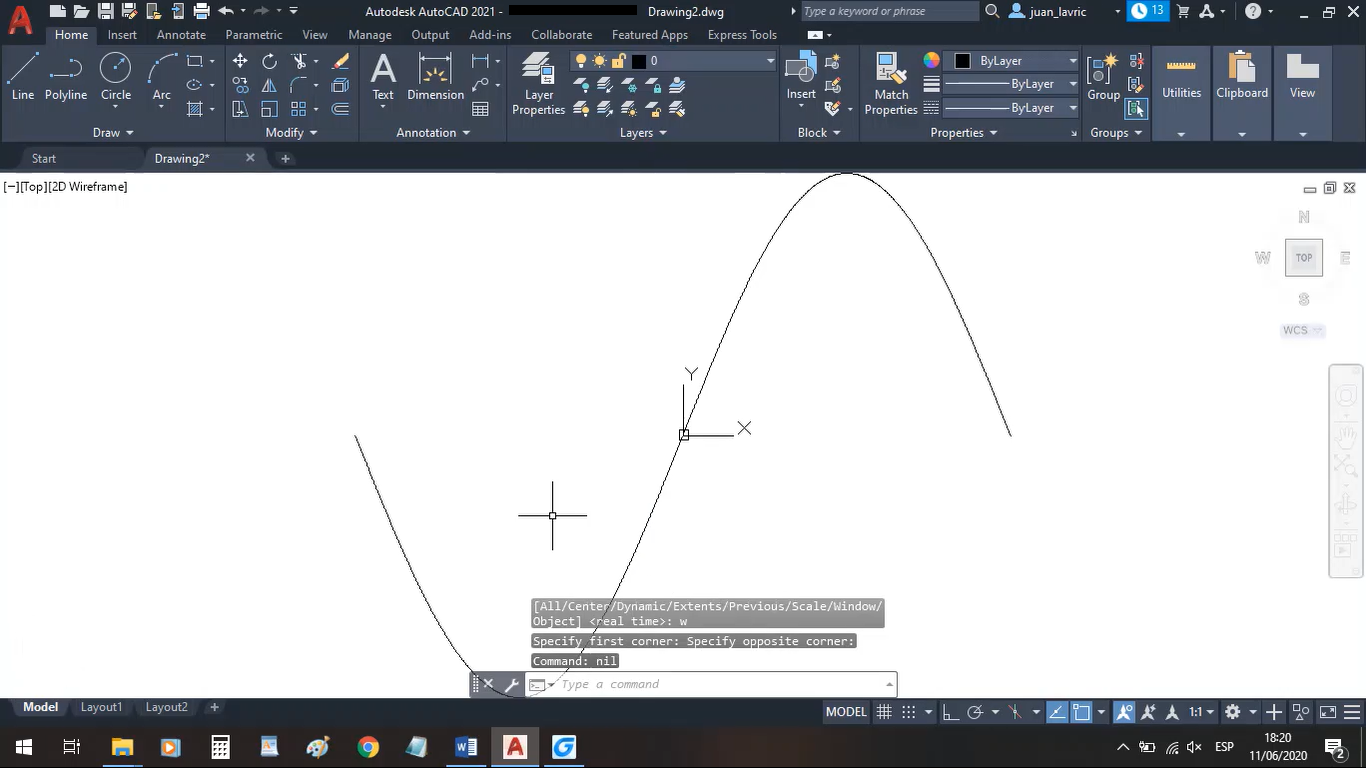The width and height of the screenshot is (1366, 768).
Task: Expand the Annotation panel options
Action: [x=433, y=132]
